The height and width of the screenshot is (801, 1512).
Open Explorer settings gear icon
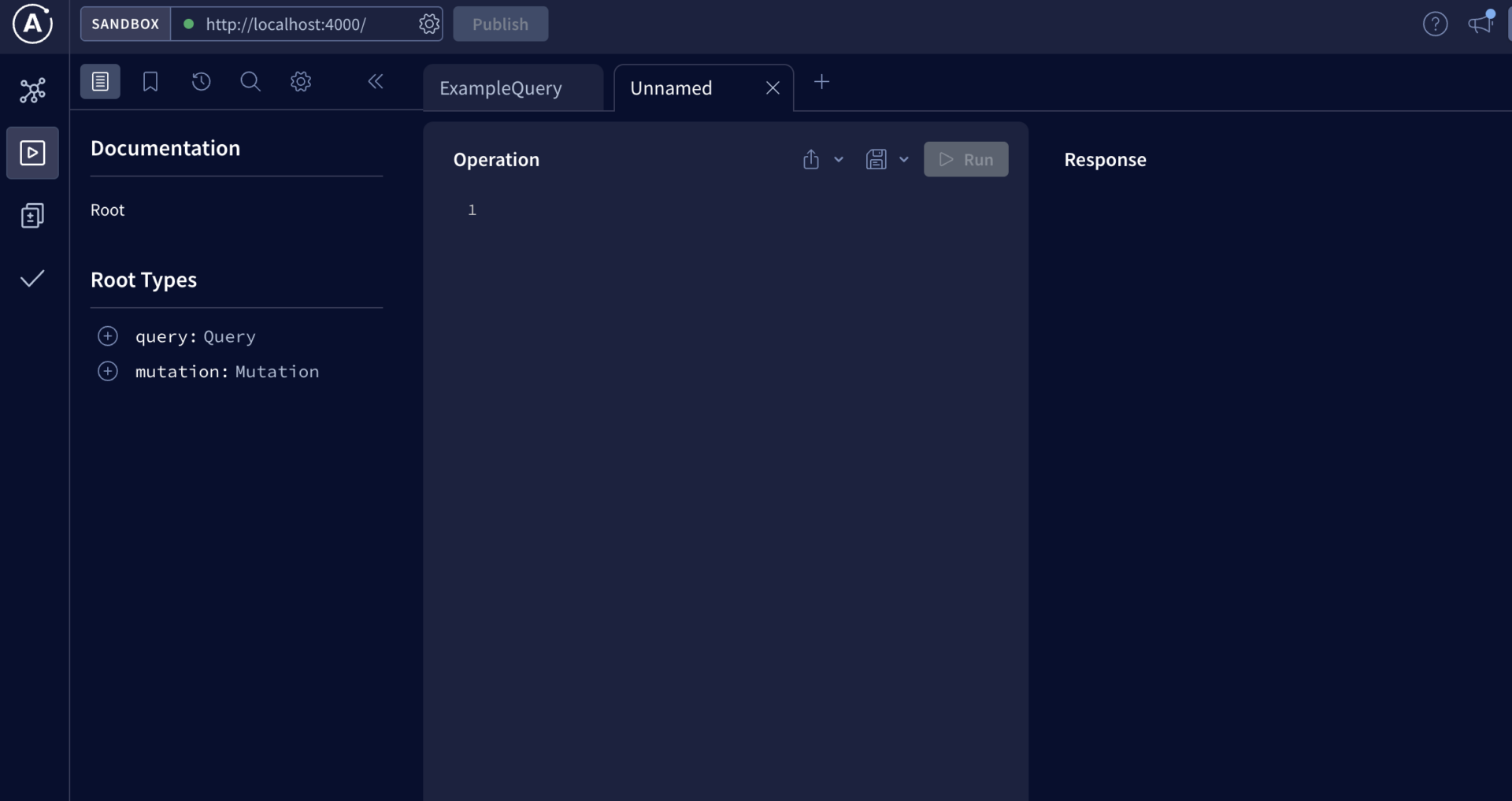[301, 81]
